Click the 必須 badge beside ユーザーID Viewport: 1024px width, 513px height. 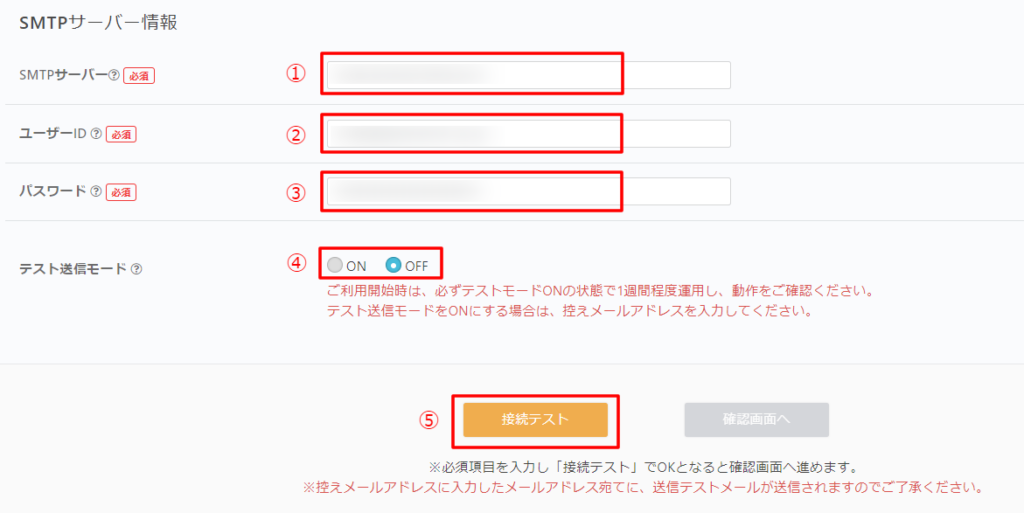coord(121,134)
